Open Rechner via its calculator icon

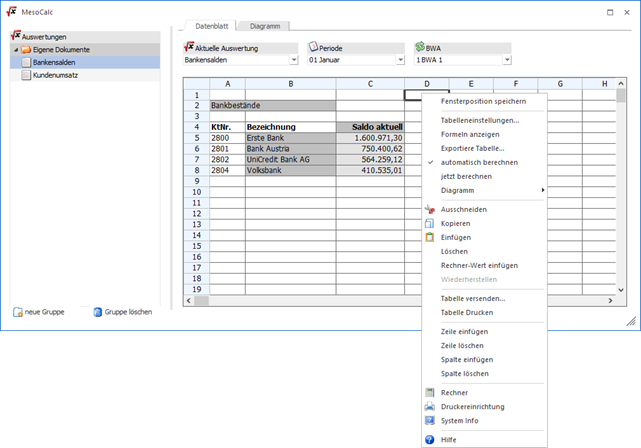click(430, 393)
